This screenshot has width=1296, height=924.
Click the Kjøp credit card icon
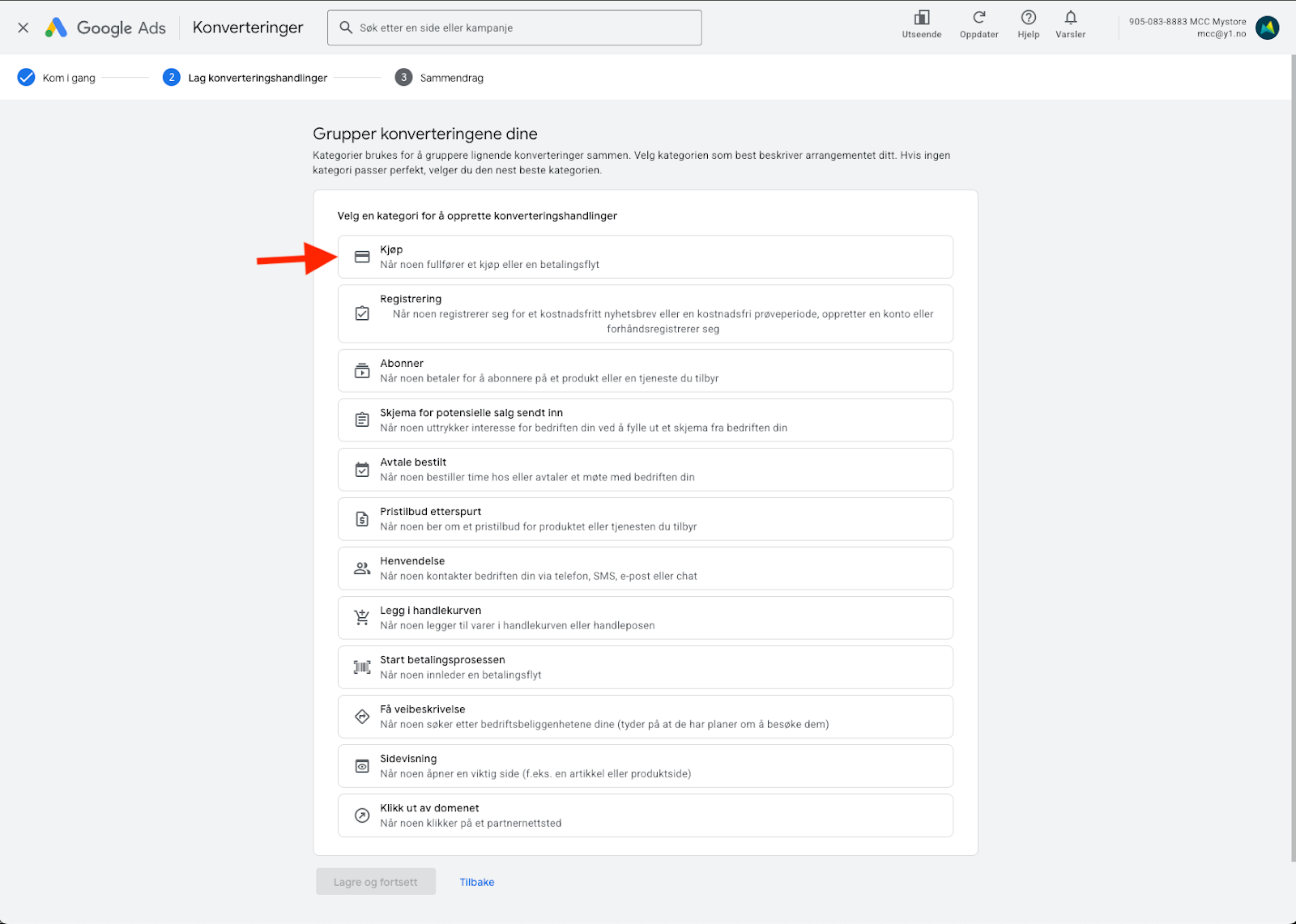[x=362, y=257]
